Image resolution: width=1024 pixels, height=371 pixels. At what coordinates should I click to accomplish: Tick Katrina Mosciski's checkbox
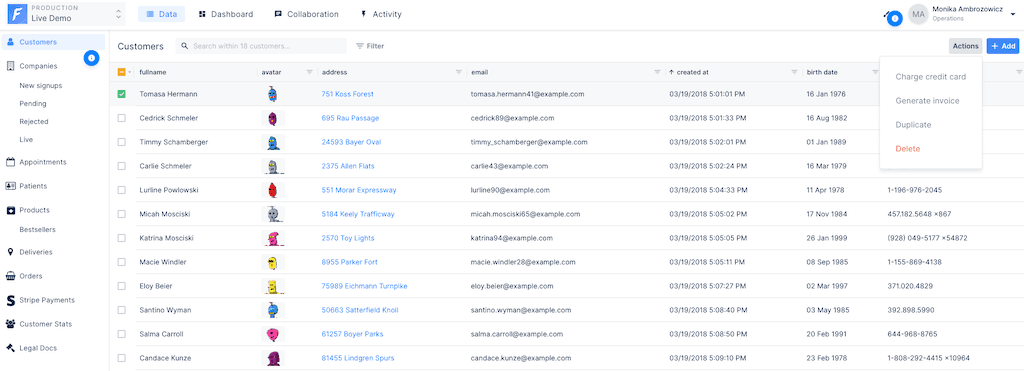(x=121, y=238)
